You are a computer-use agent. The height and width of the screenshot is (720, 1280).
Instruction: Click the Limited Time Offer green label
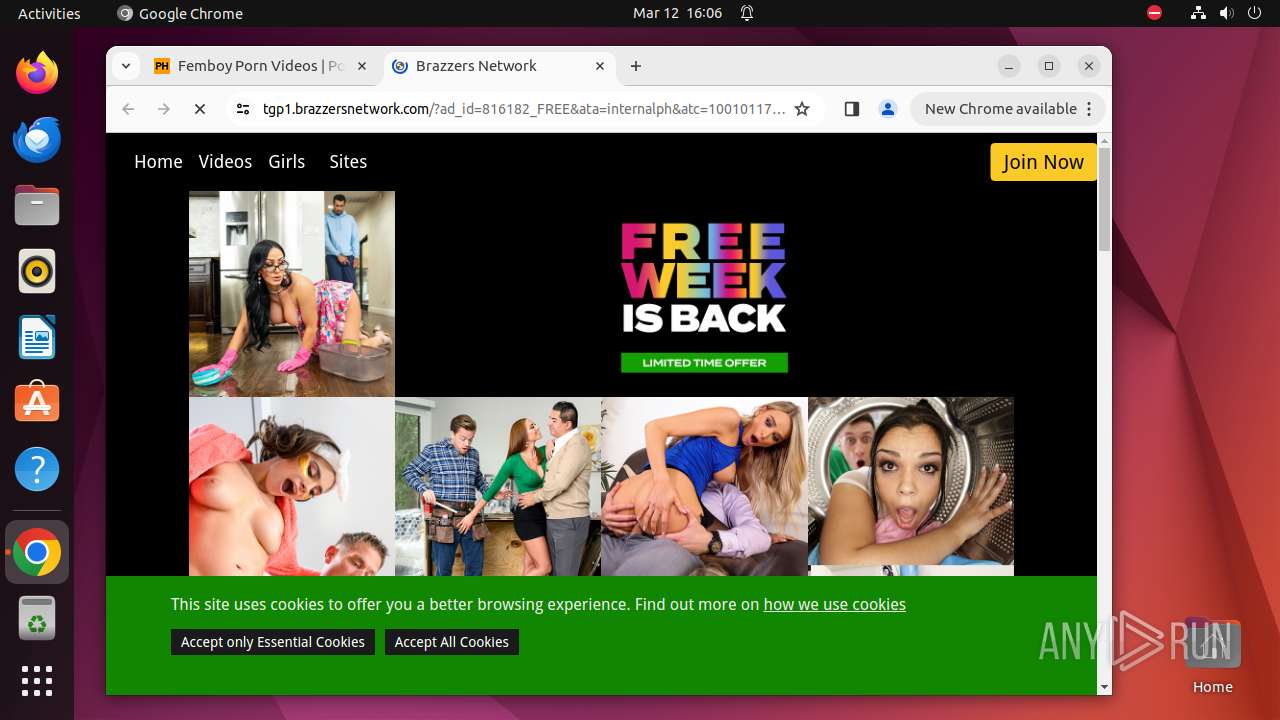[x=704, y=363]
